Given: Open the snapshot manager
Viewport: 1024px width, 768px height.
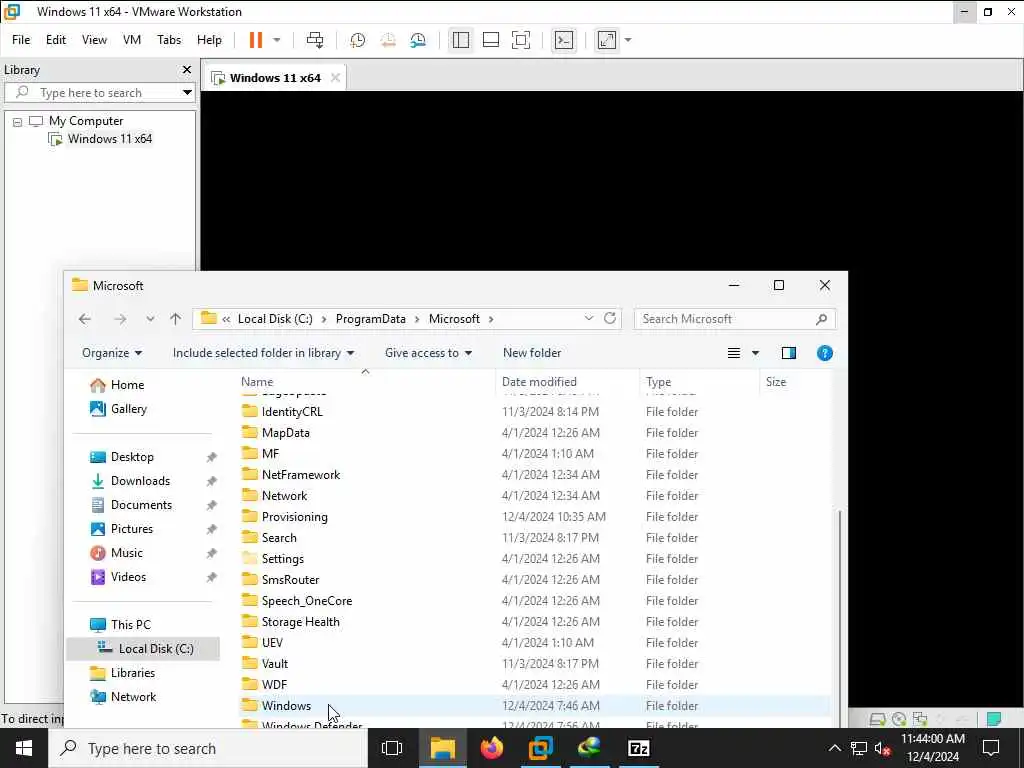Looking at the screenshot, I should [418, 40].
